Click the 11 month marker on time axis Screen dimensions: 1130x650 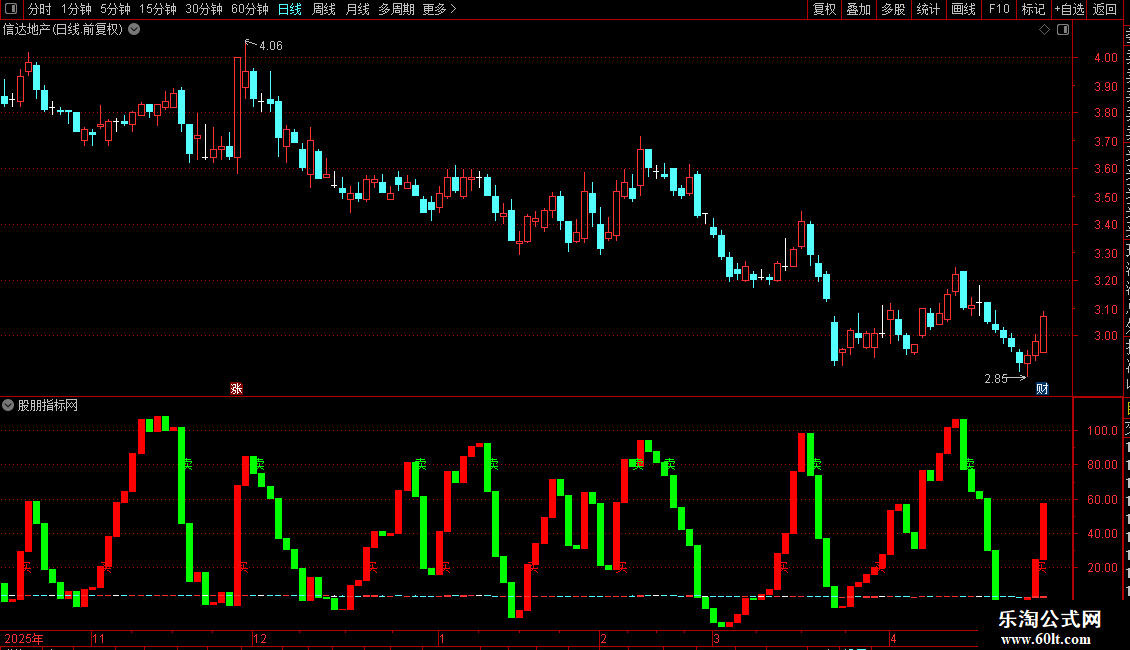(99, 638)
